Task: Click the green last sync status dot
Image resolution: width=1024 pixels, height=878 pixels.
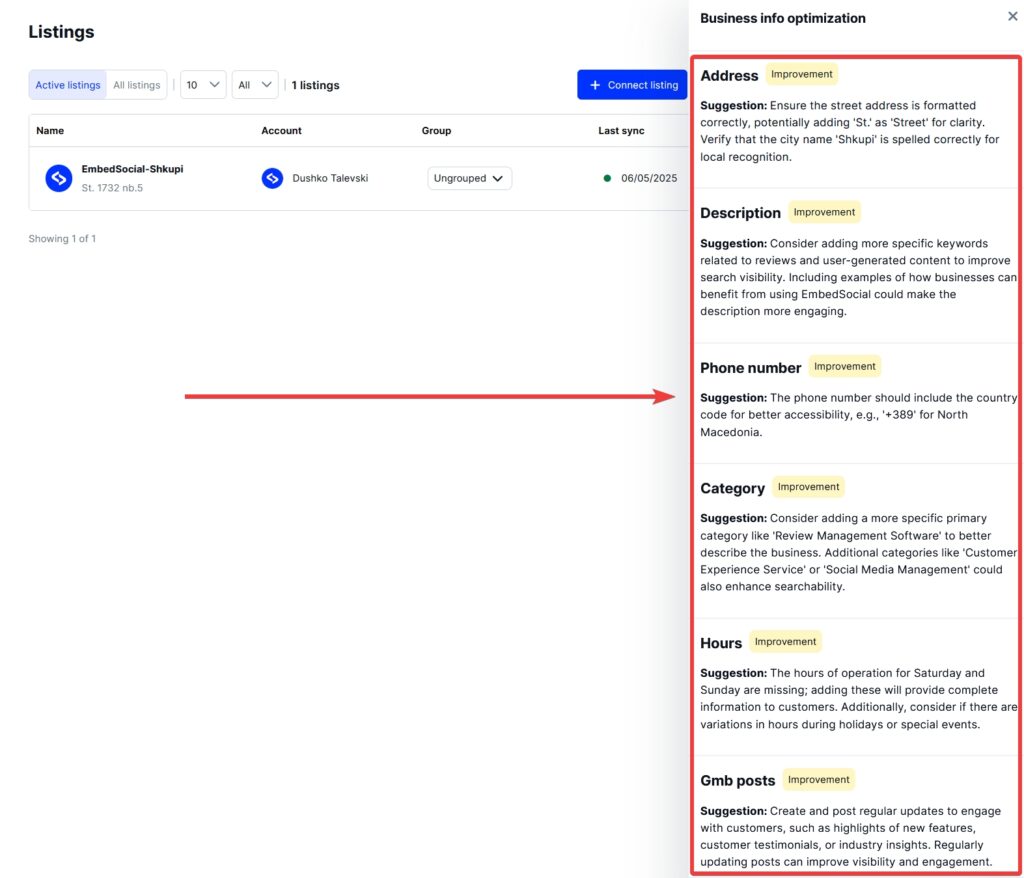Action: point(607,178)
